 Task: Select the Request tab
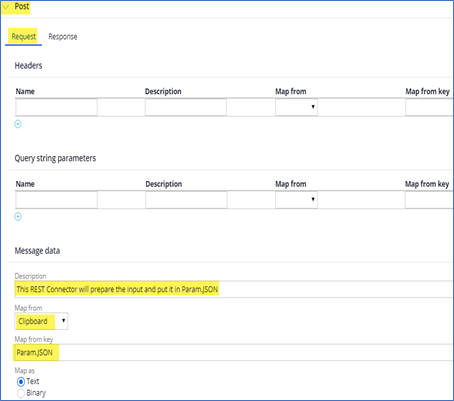click(23, 37)
